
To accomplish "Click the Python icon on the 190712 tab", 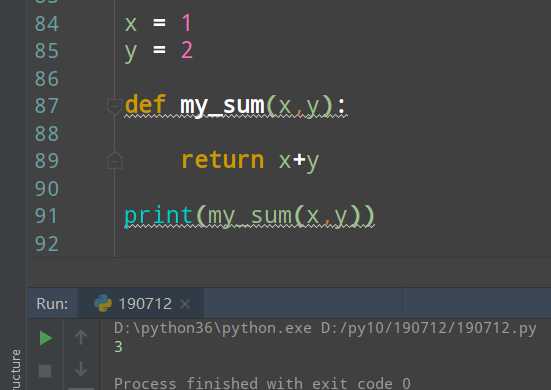I will (x=103, y=303).
